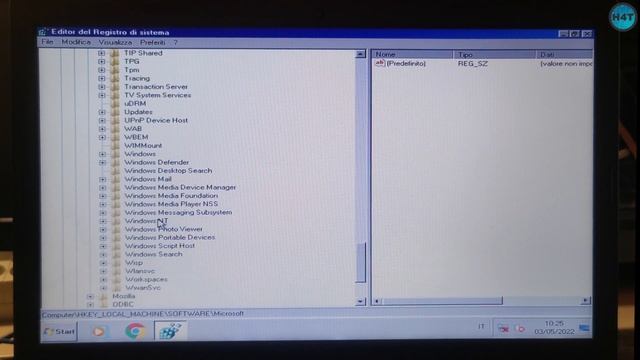Select the Windows Media Device Manager key

coord(180,187)
